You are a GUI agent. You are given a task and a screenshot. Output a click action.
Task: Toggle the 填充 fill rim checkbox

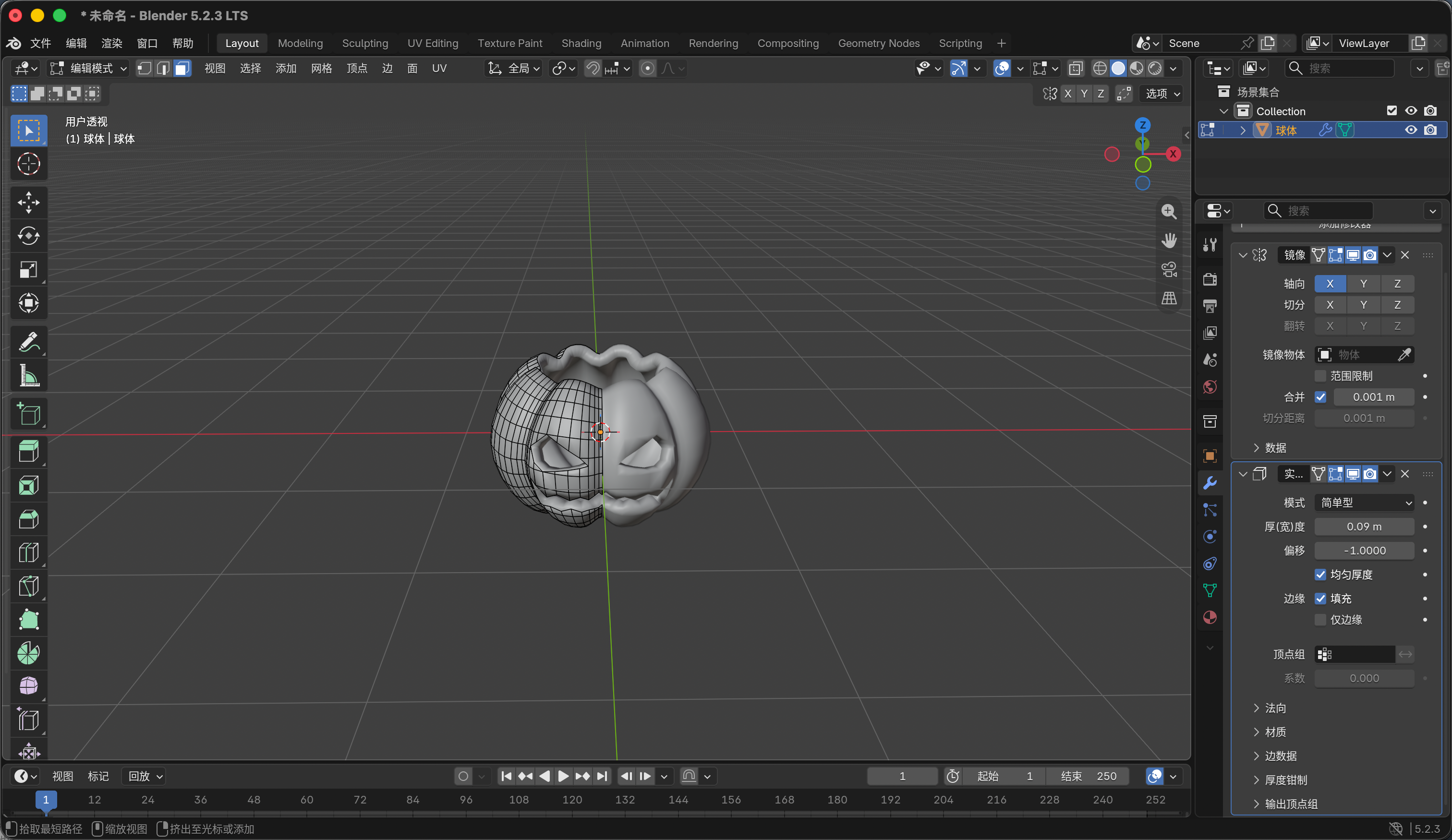click(1320, 599)
